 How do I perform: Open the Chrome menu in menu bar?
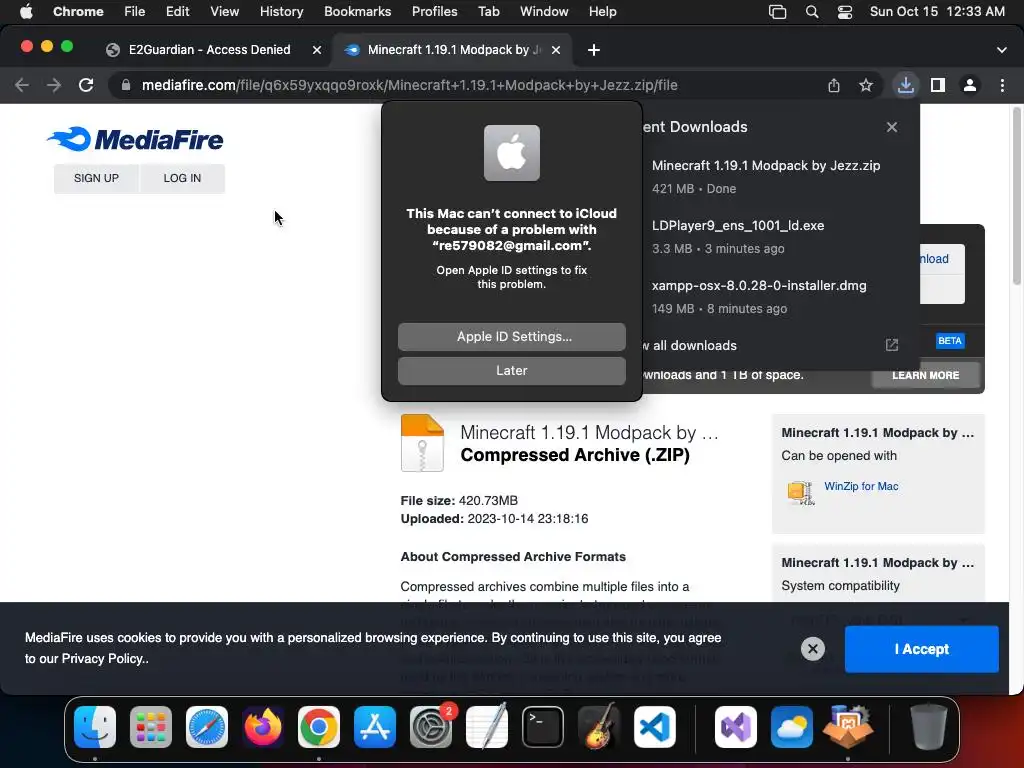pyautogui.click(x=78, y=12)
